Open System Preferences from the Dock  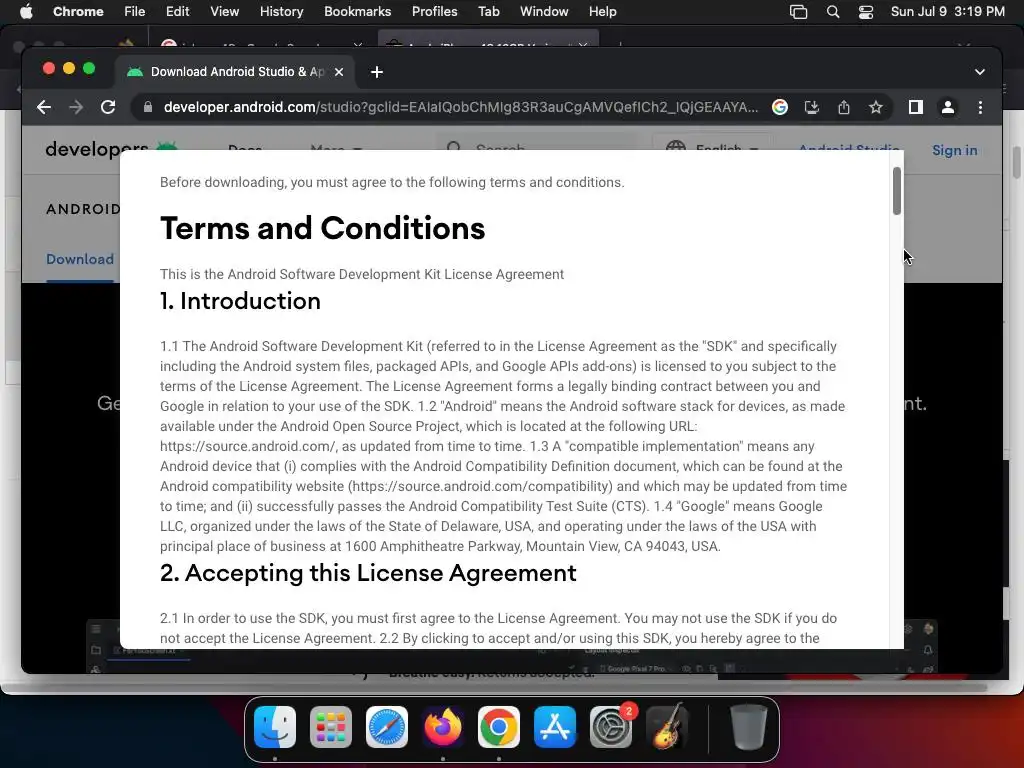click(x=611, y=727)
